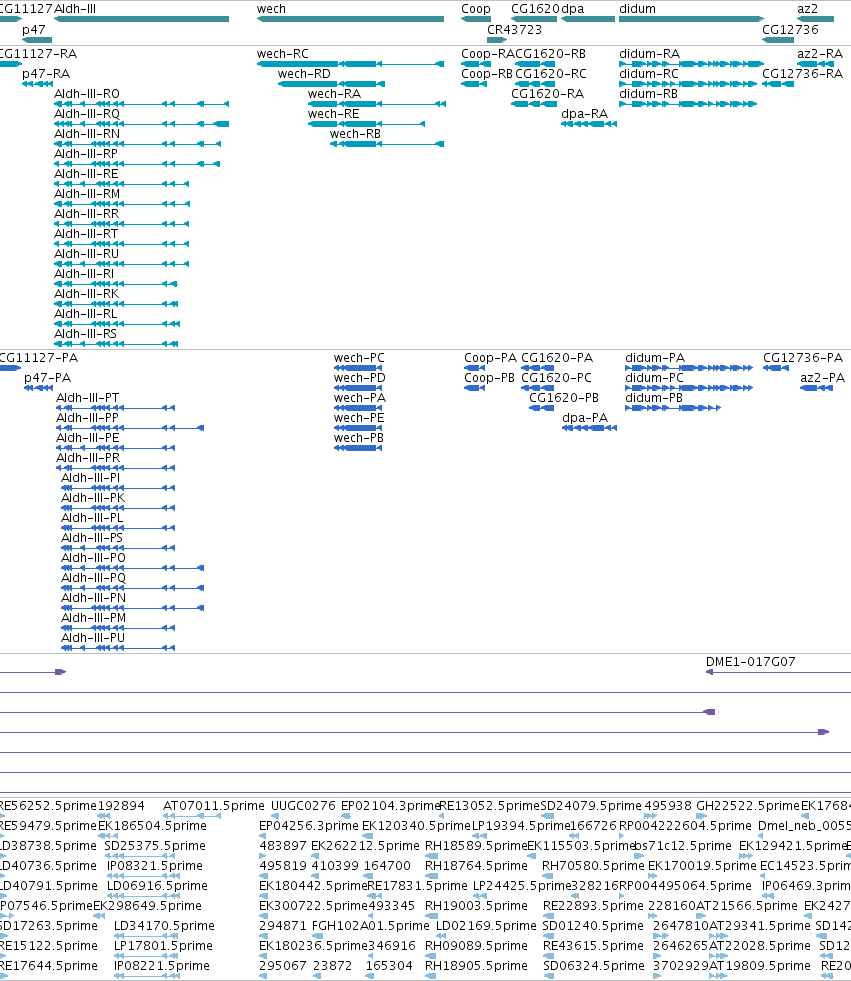Screen dimensions: 851x981
Task: Select the LD34170.5prime EST label
Action: (164, 926)
